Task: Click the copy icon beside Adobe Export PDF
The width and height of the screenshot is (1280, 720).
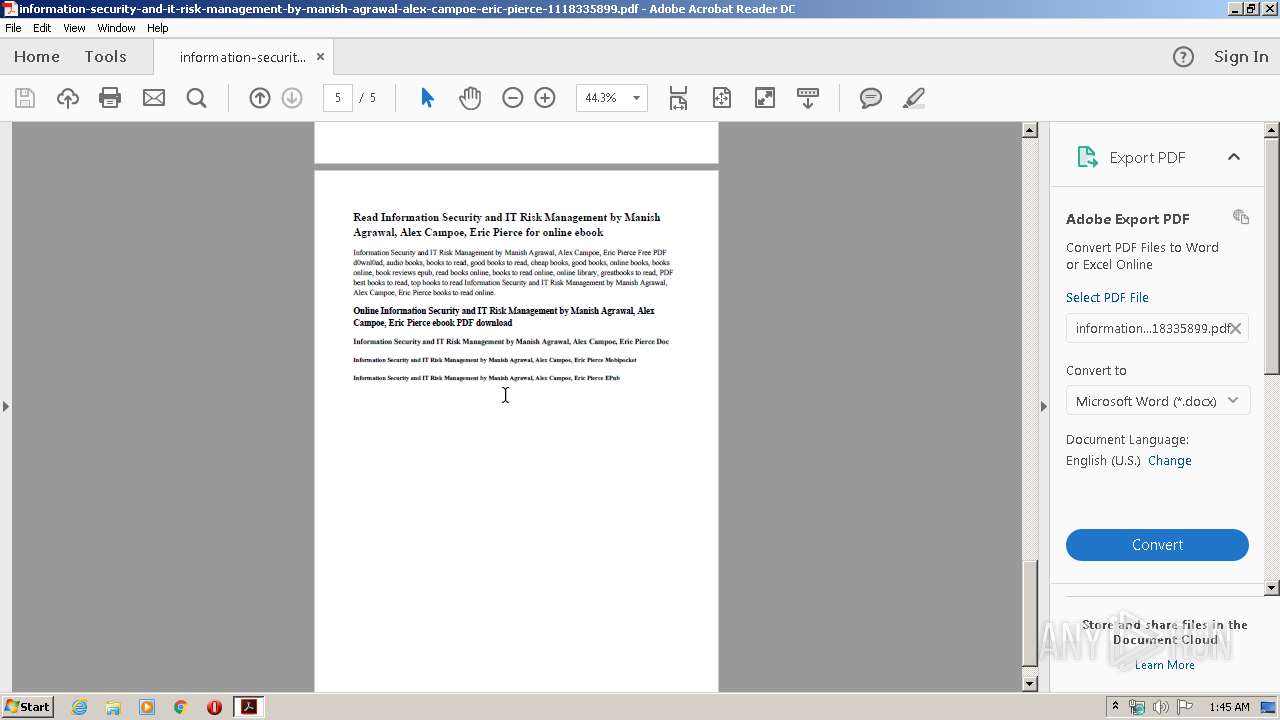Action: pyautogui.click(x=1241, y=217)
